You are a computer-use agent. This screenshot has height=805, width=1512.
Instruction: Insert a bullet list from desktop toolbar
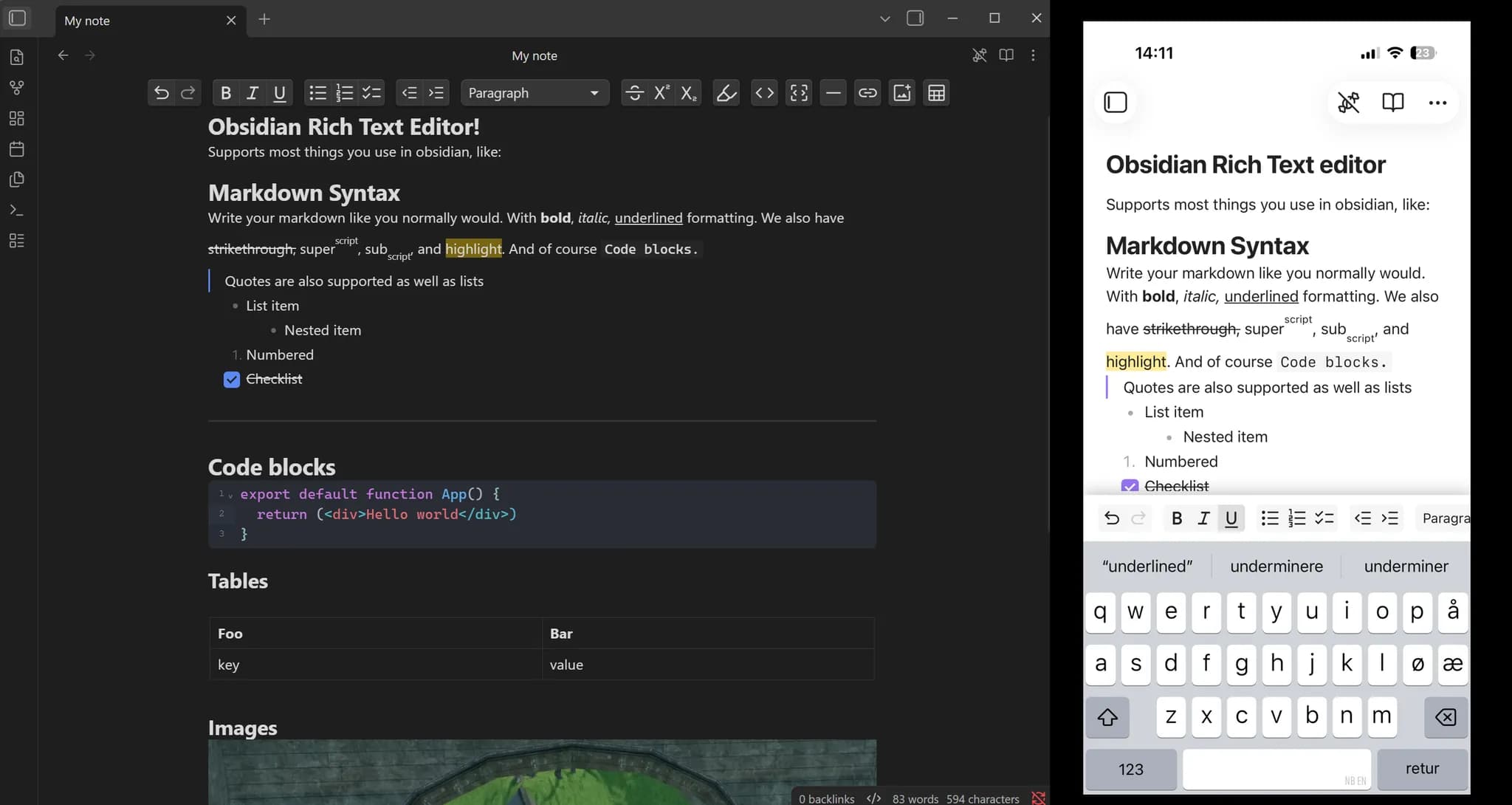317,93
